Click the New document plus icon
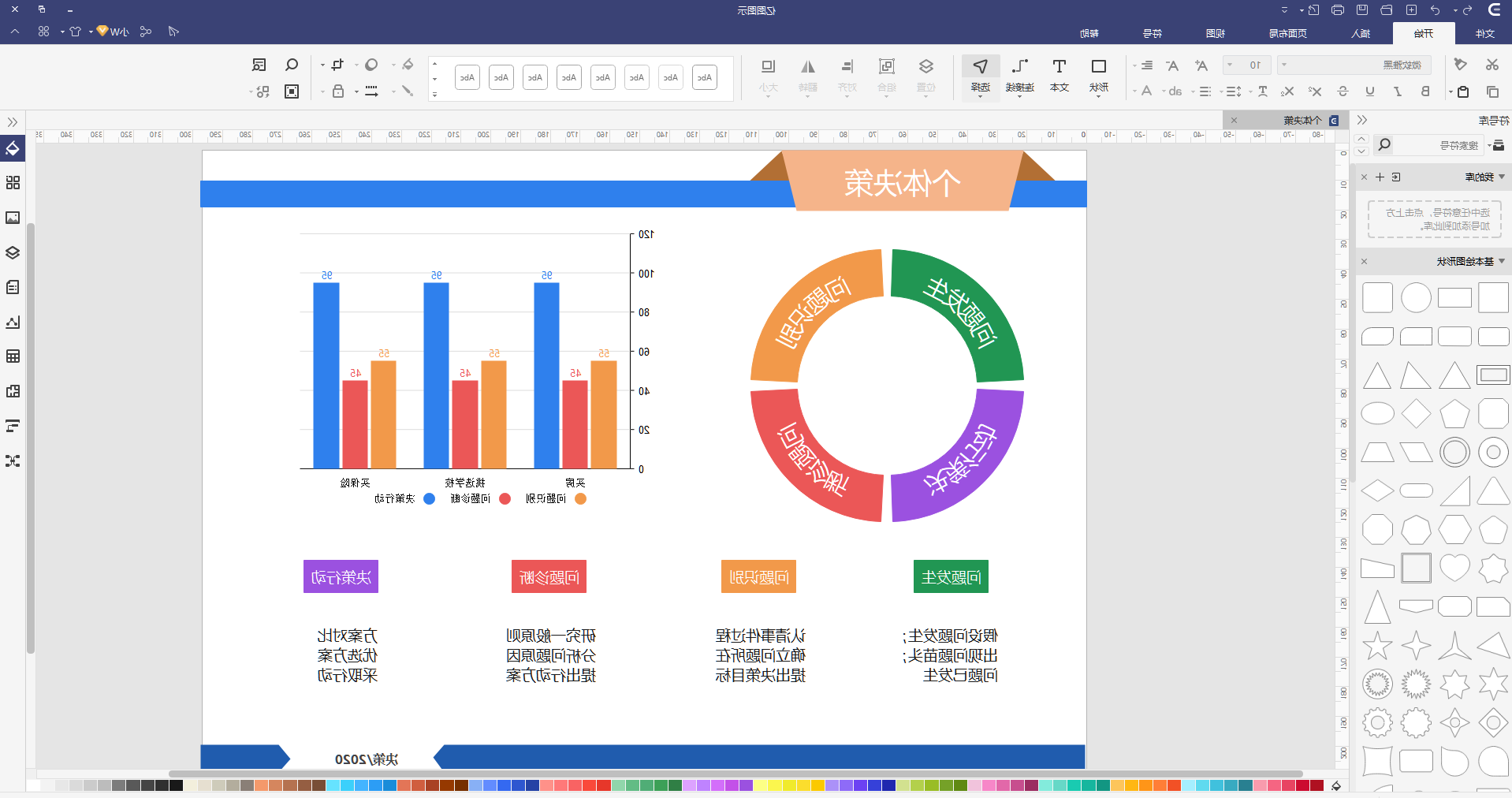 pyautogui.click(x=1411, y=10)
